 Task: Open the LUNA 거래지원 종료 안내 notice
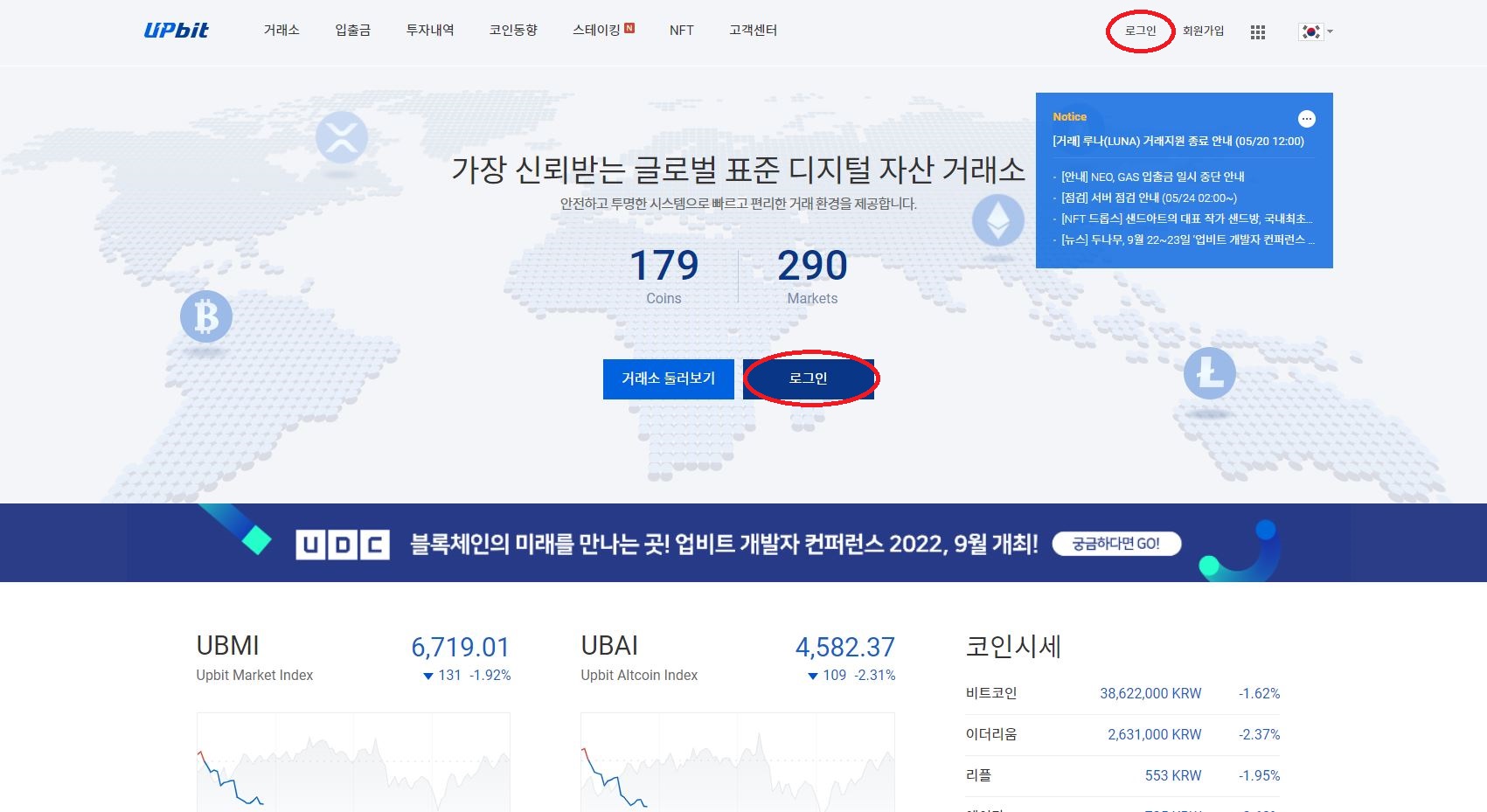[x=1178, y=142]
